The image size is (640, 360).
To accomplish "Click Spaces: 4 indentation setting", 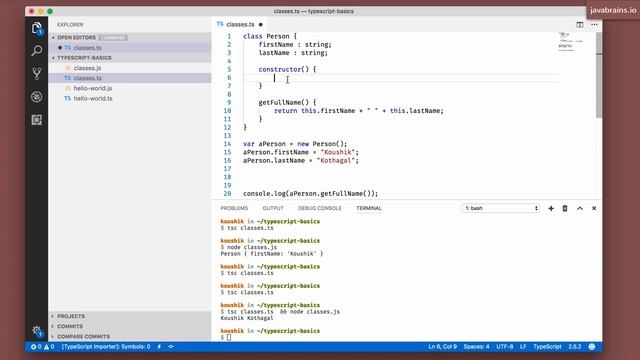I will pos(476,347).
